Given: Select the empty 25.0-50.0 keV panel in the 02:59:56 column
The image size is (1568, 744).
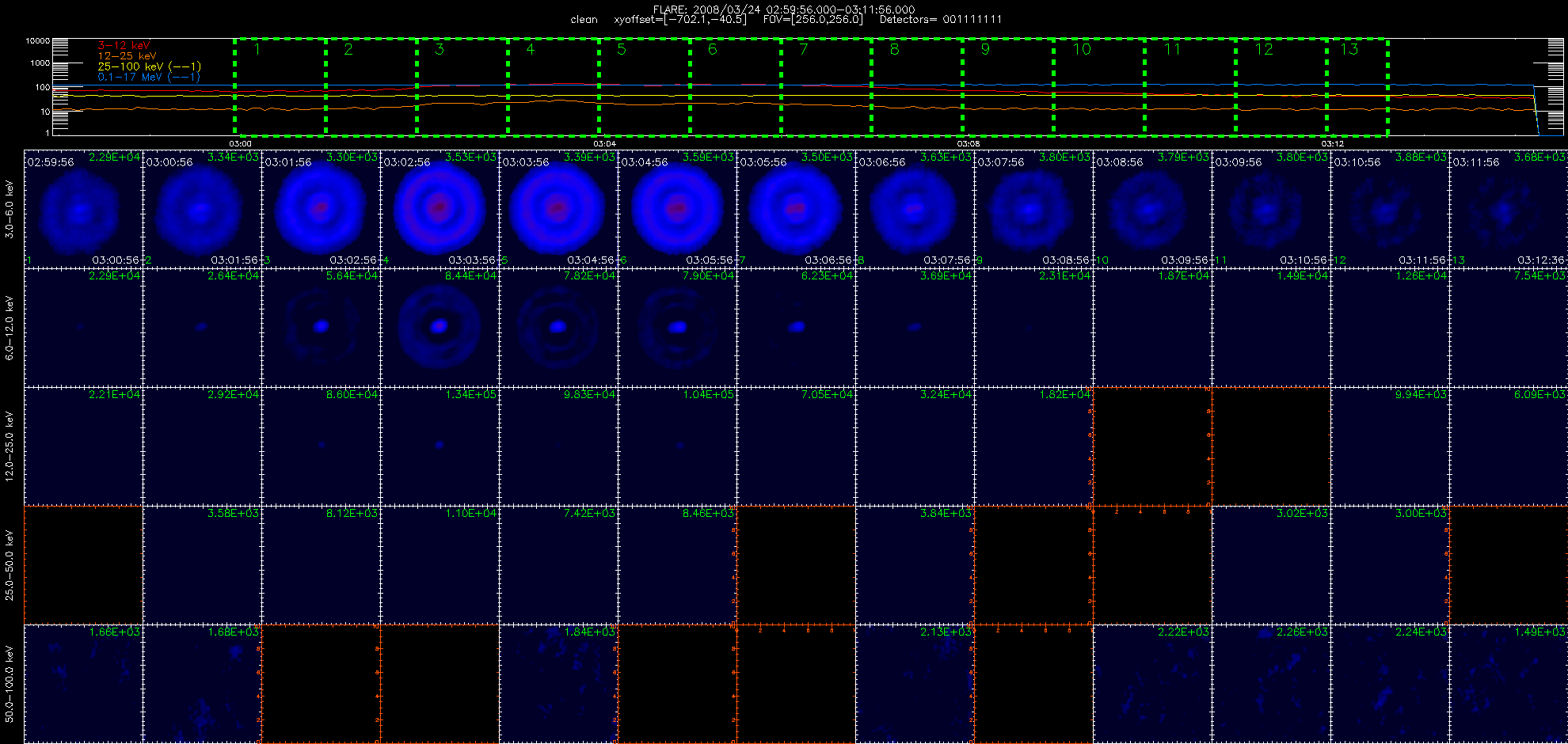Looking at the screenshot, I should tap(83, 565).
